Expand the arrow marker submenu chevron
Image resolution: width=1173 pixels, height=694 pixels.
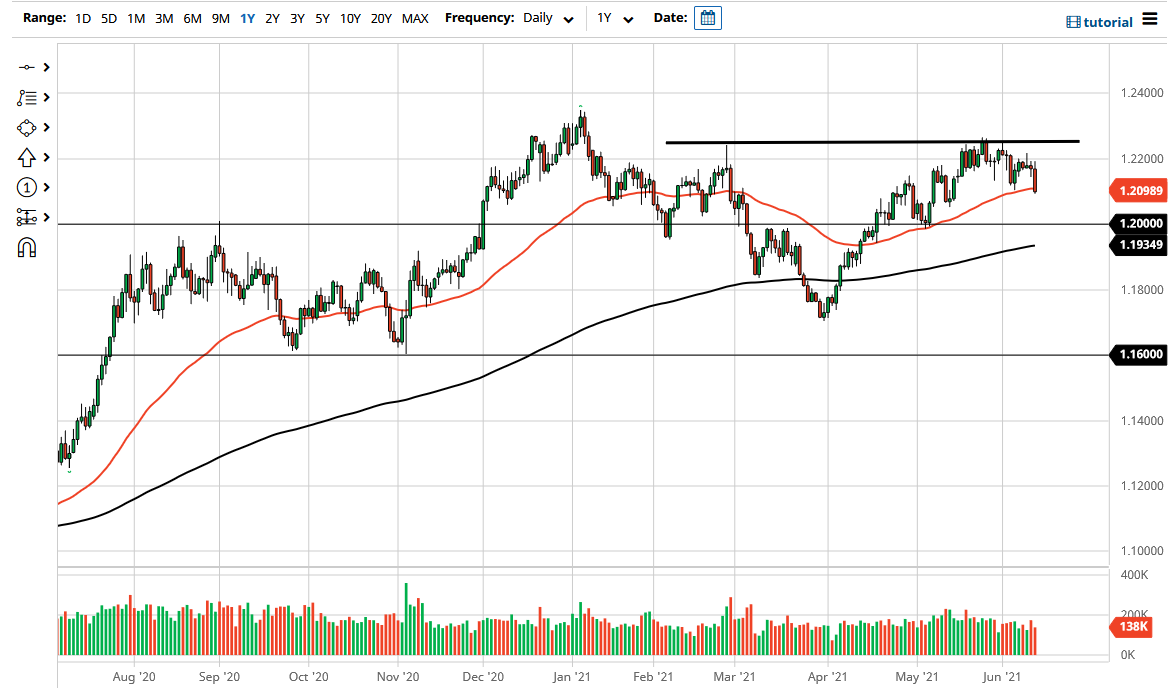46,157
